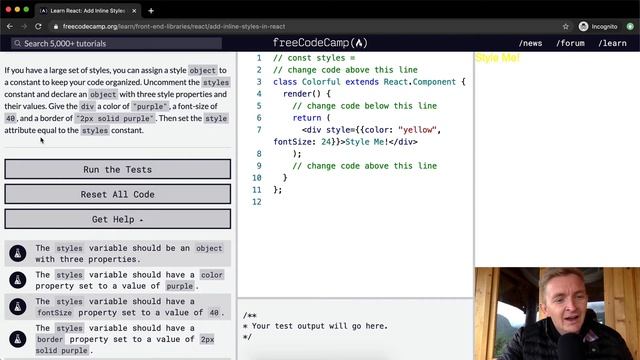Open the /forum link
Screen dimensions: 640x360
570,43
